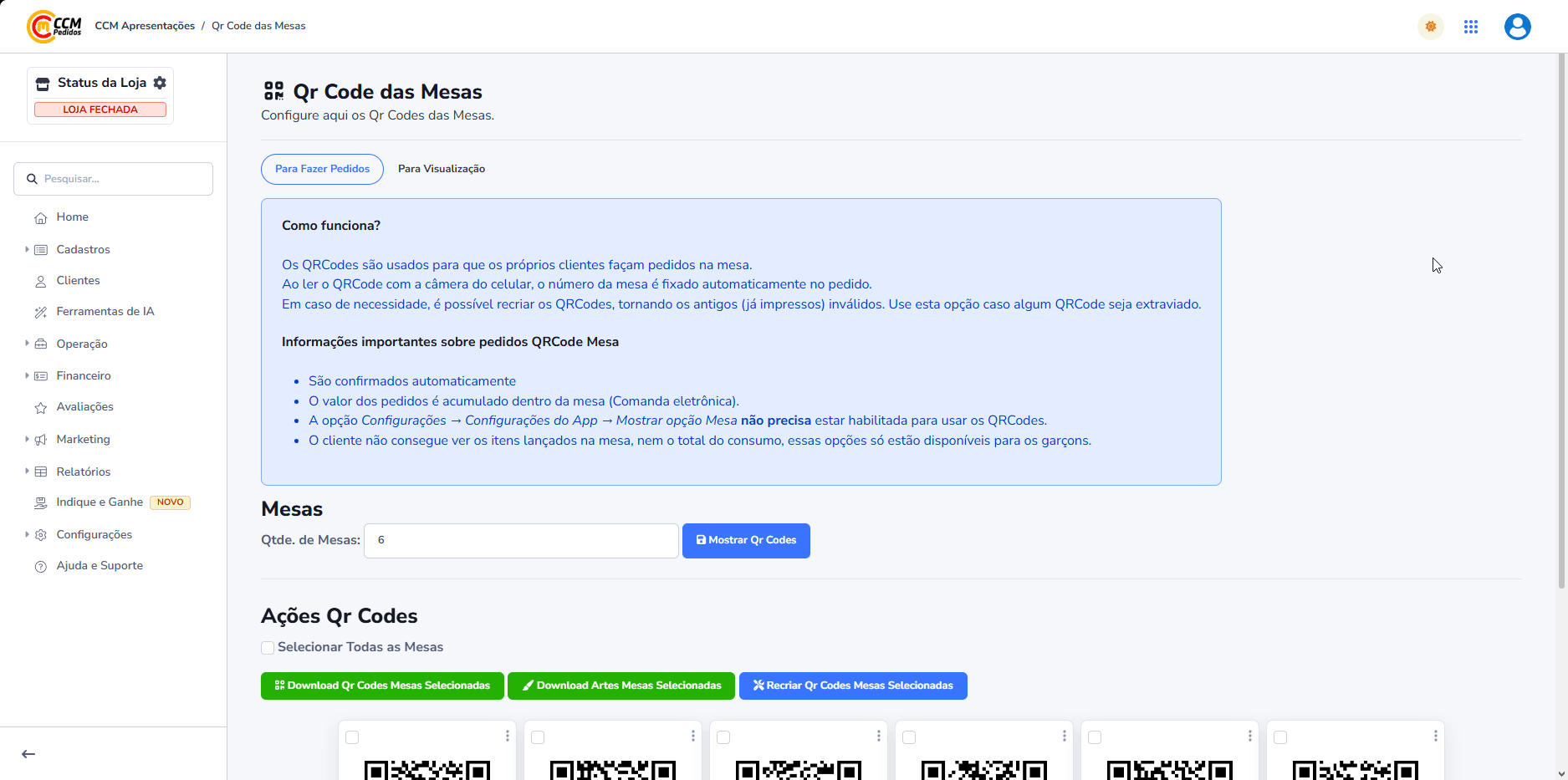The width and height of the screenshot is (1568, 780).
Task: Select the Para Fazer Pedidos tab
Action: [x=322, y=169]
